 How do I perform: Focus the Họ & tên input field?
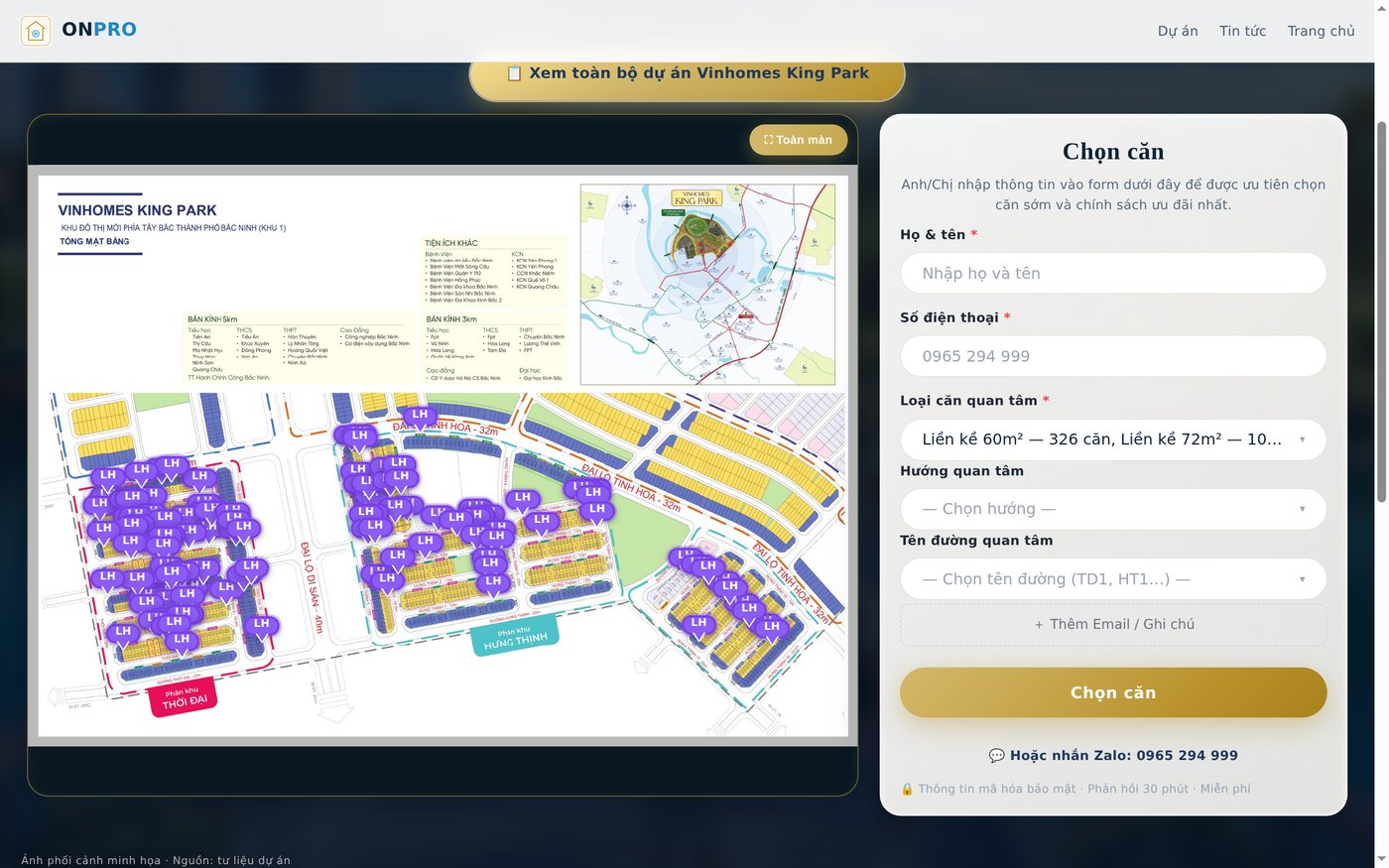coord(1113,273)
